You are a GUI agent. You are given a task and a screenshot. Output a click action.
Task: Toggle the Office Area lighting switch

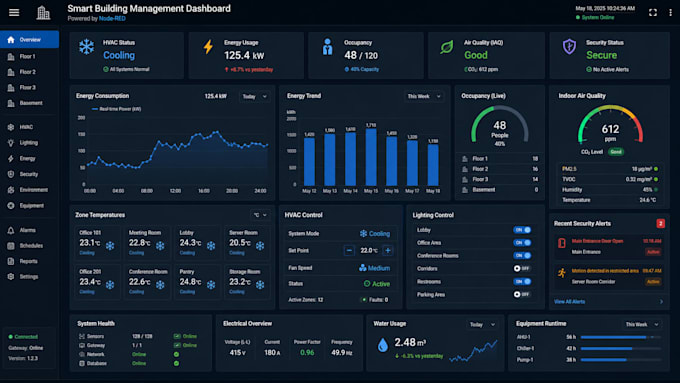522,243
